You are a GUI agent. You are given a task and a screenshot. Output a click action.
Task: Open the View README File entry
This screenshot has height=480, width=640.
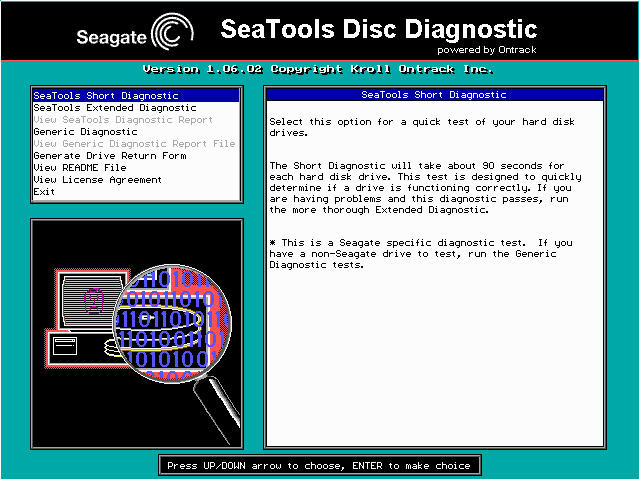[x=80, y=168]
